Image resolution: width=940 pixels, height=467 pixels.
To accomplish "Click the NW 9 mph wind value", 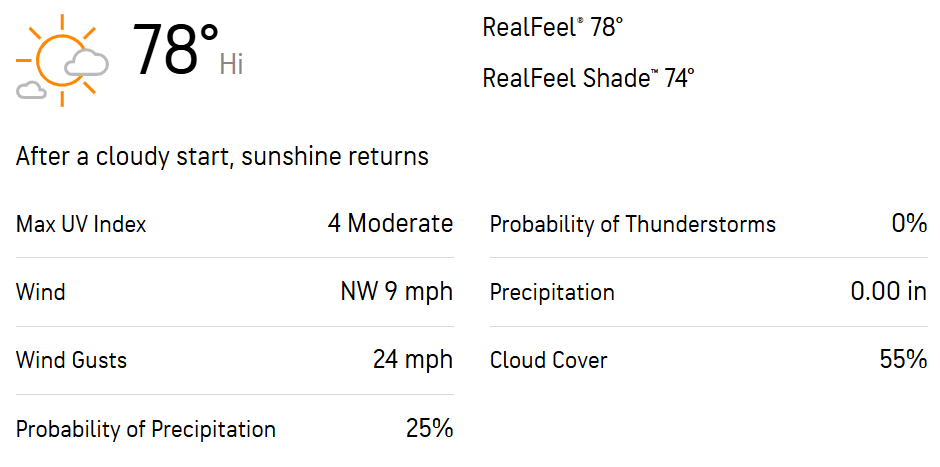I will (397, 292).
